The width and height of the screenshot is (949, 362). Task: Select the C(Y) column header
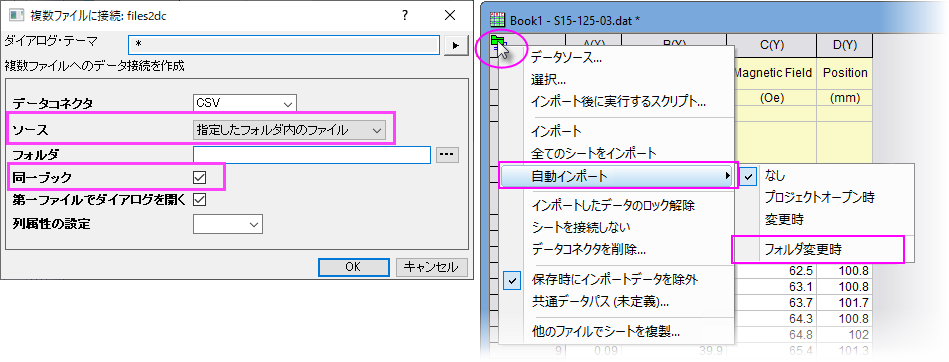coord(772,45)
